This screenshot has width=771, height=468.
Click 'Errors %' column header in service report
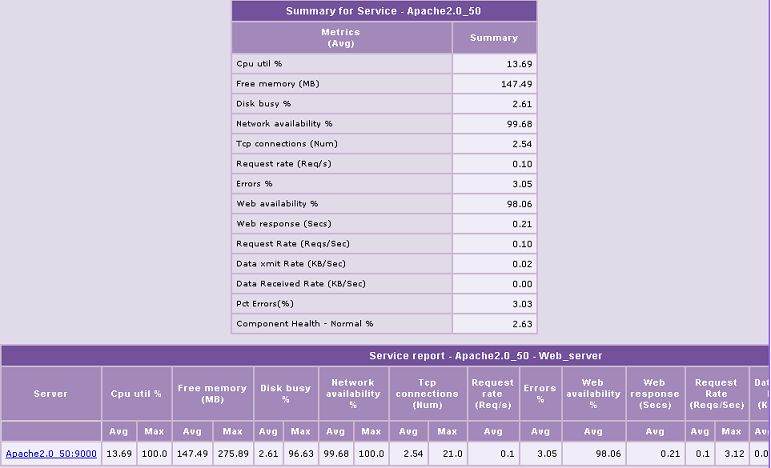pyautogui.click(x=540, y=394)
